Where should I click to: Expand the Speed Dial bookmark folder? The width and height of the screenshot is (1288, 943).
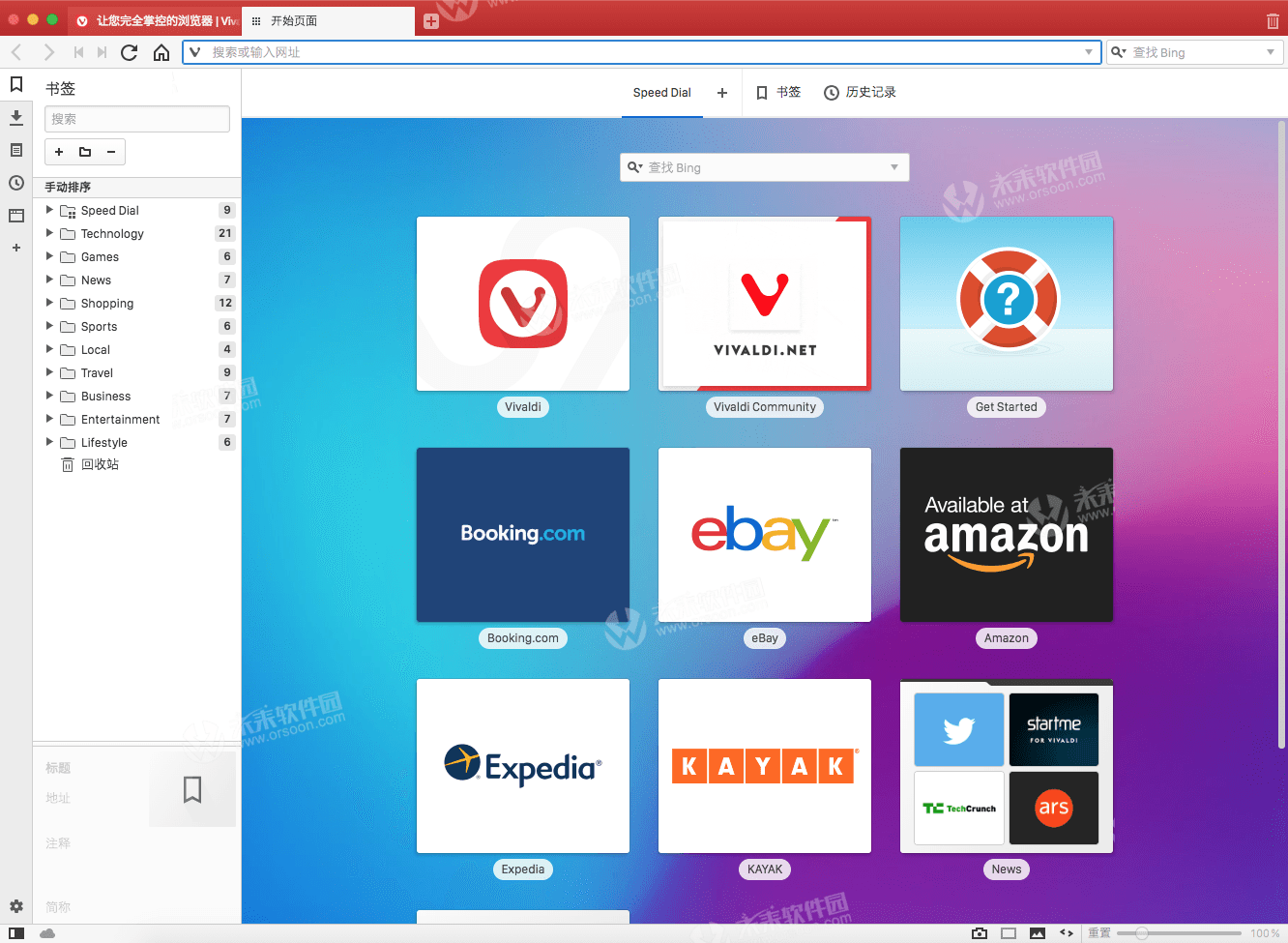pos(49,210)
